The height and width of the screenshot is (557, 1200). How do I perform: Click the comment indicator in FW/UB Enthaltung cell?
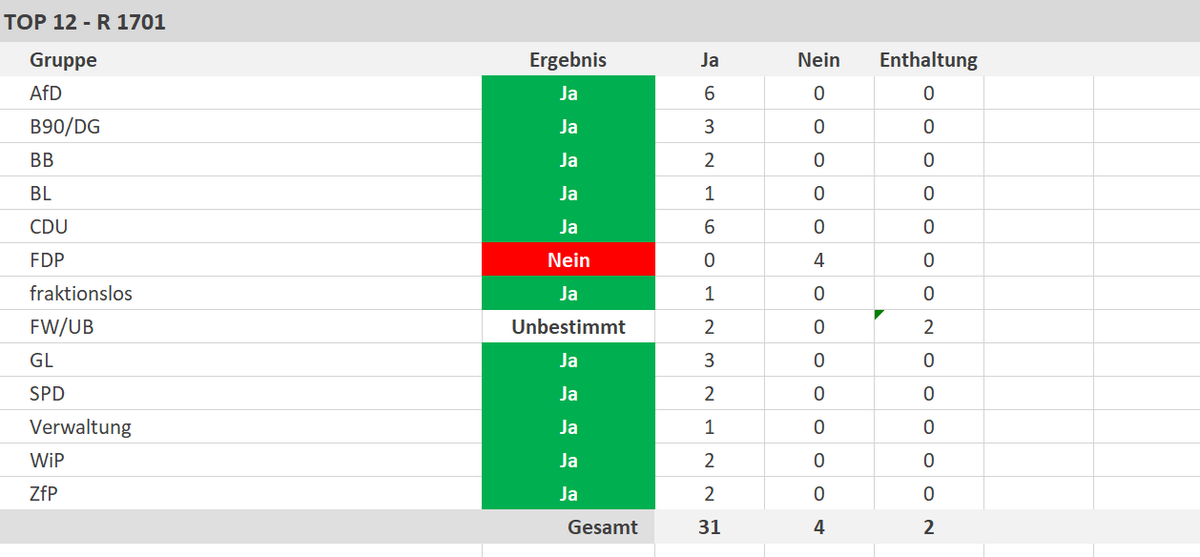click(880, 315)
